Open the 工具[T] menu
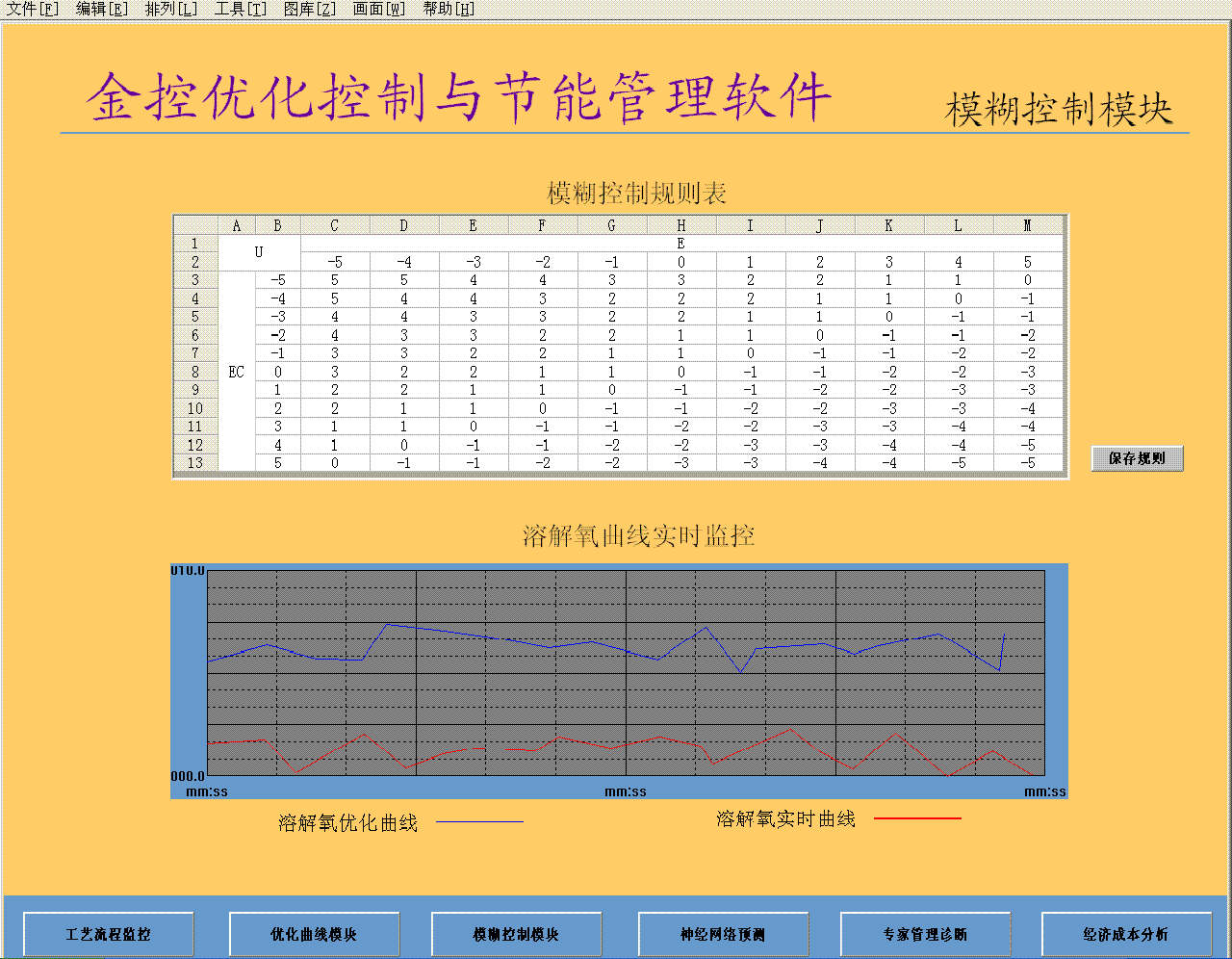The width and height of the screenshot is (1232, 959). (240, 10)
